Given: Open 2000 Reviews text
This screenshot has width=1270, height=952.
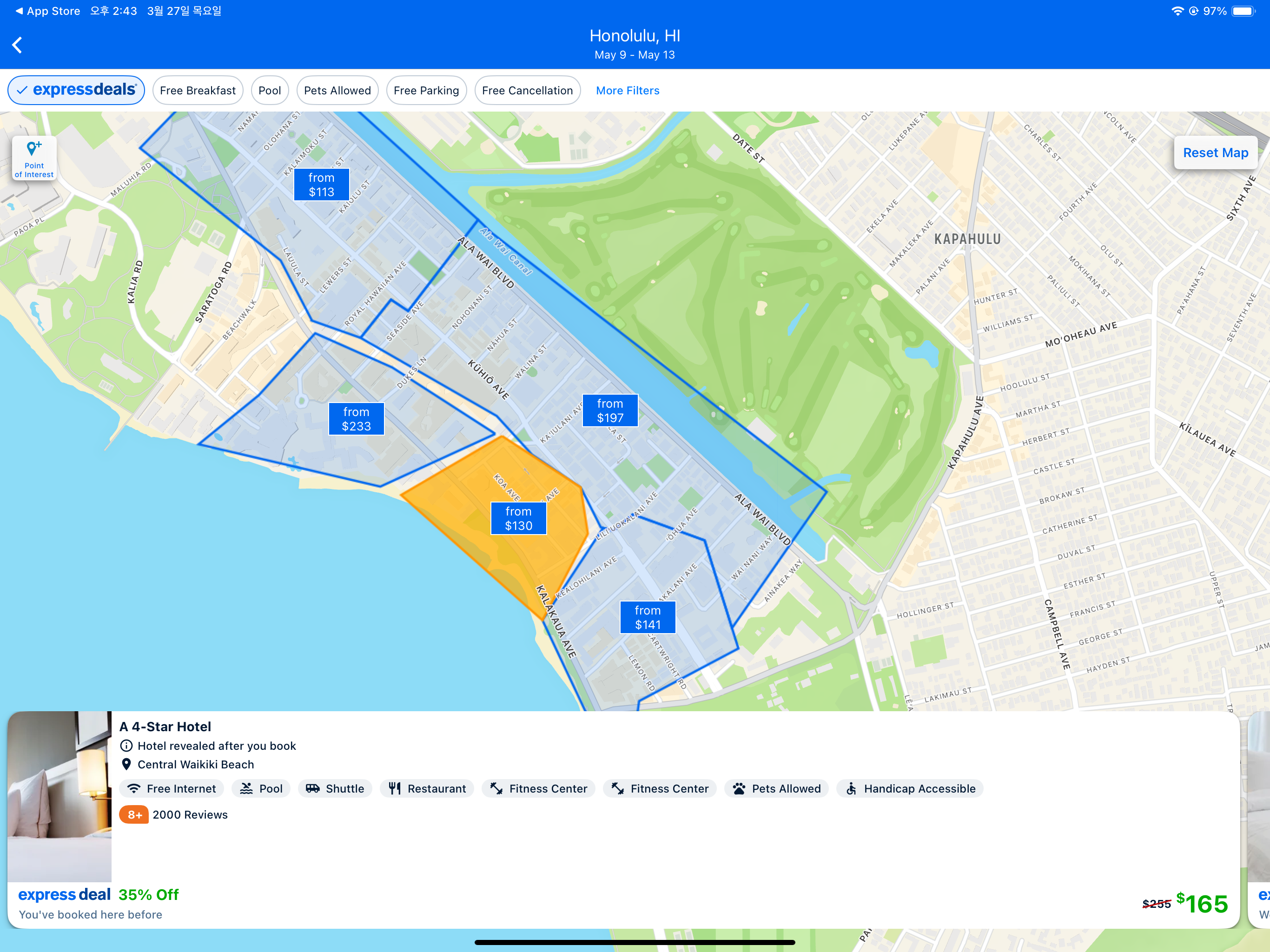Looking at the screenshot, I should coord(190,814).
